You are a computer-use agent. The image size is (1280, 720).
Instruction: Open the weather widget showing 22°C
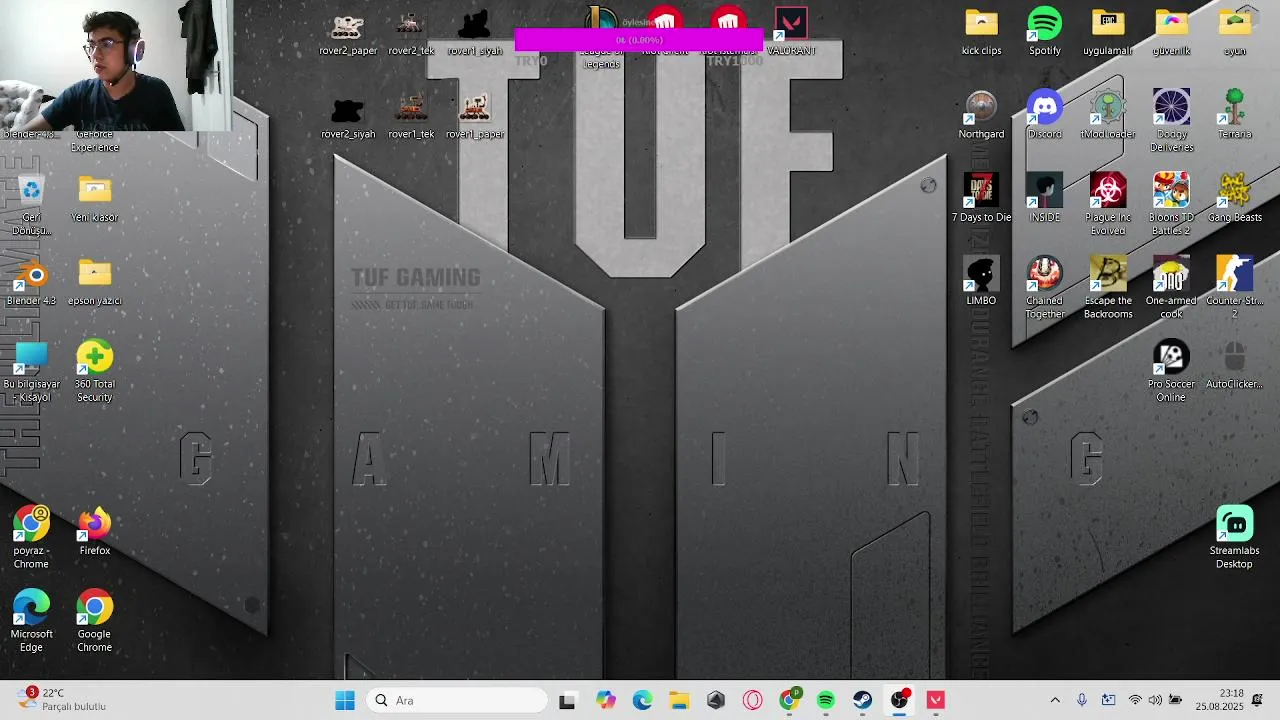61,699
